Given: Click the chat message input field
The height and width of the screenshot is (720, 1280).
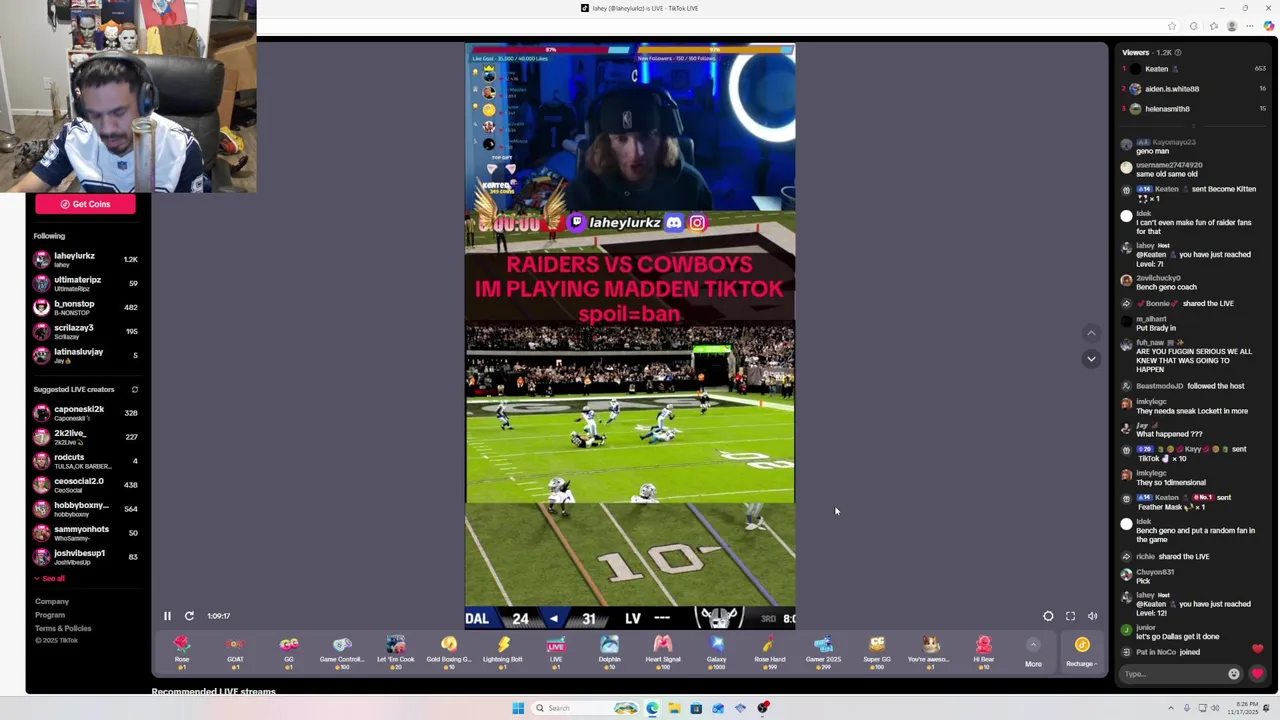Looking at the screenshot, I should 1173,674.
